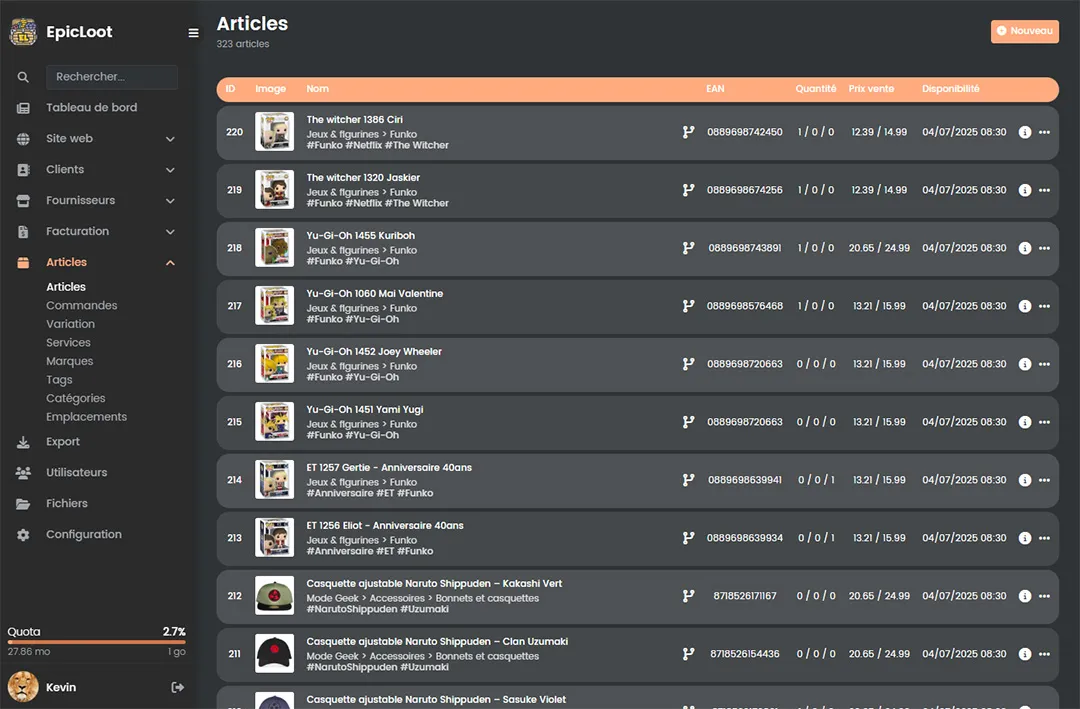Click the Clients contact icon
1080x709 pixels.
23,170
